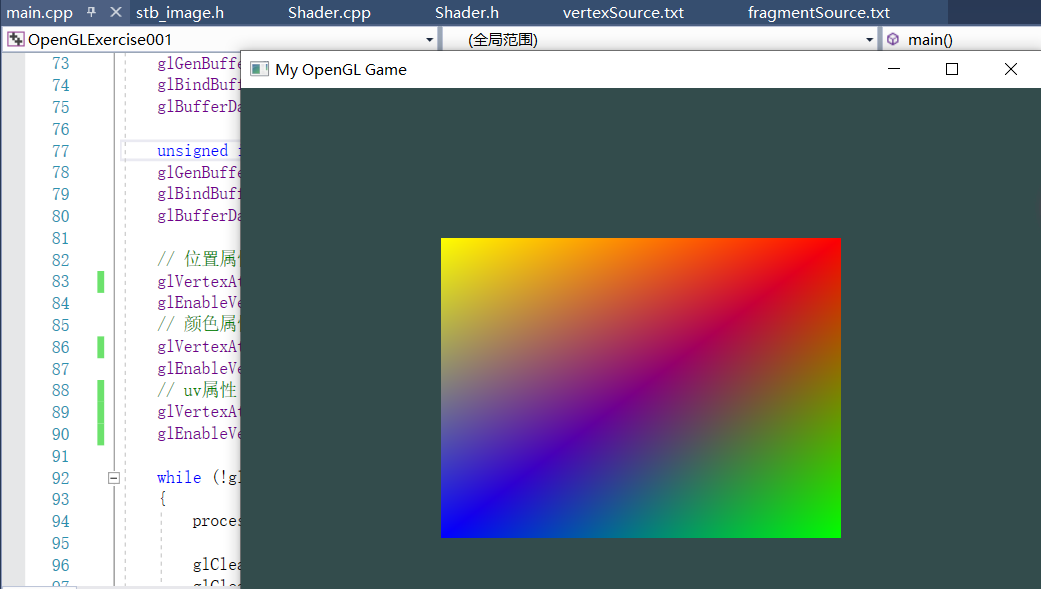Click the glBufferDa text on line 75

point(199,107)
